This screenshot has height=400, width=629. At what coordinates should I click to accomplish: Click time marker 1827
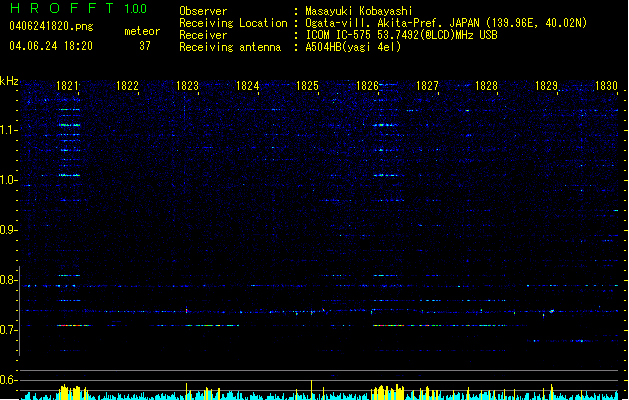point(427,86)
